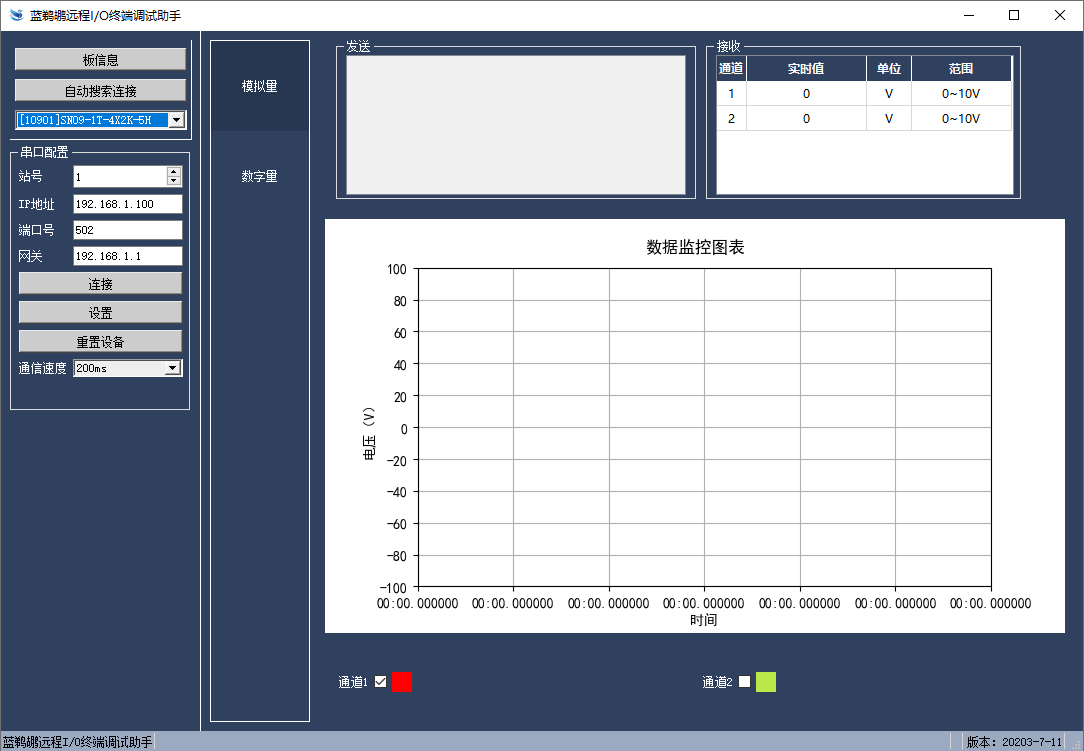This screenshot has width=1084, height=751.
Task: Click the 网关 input field
Action: [127, 256]
